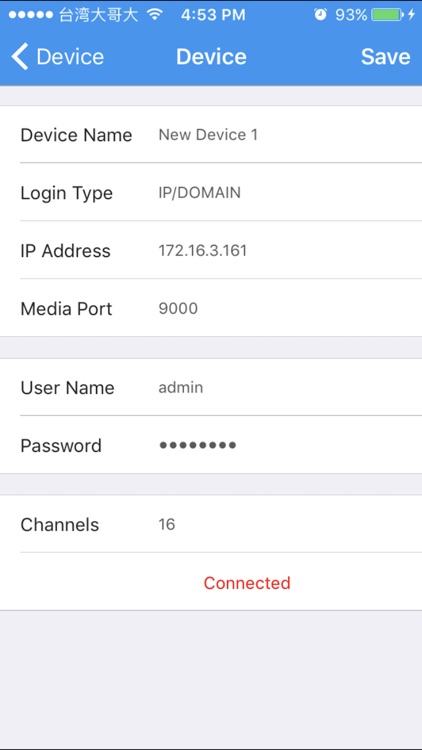The image size is (422, 750).
Task: Tap the back chevron arrow icon
Action: 20,56
